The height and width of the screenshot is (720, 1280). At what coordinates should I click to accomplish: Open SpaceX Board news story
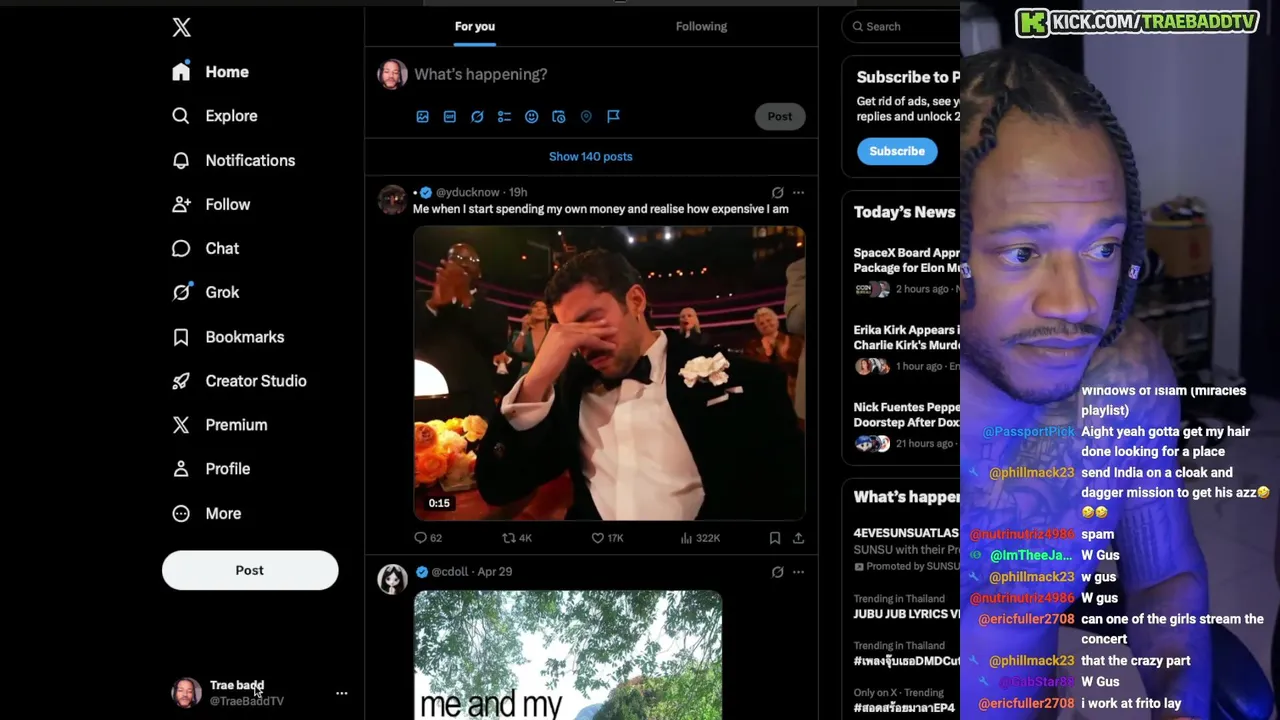(906, 270)
